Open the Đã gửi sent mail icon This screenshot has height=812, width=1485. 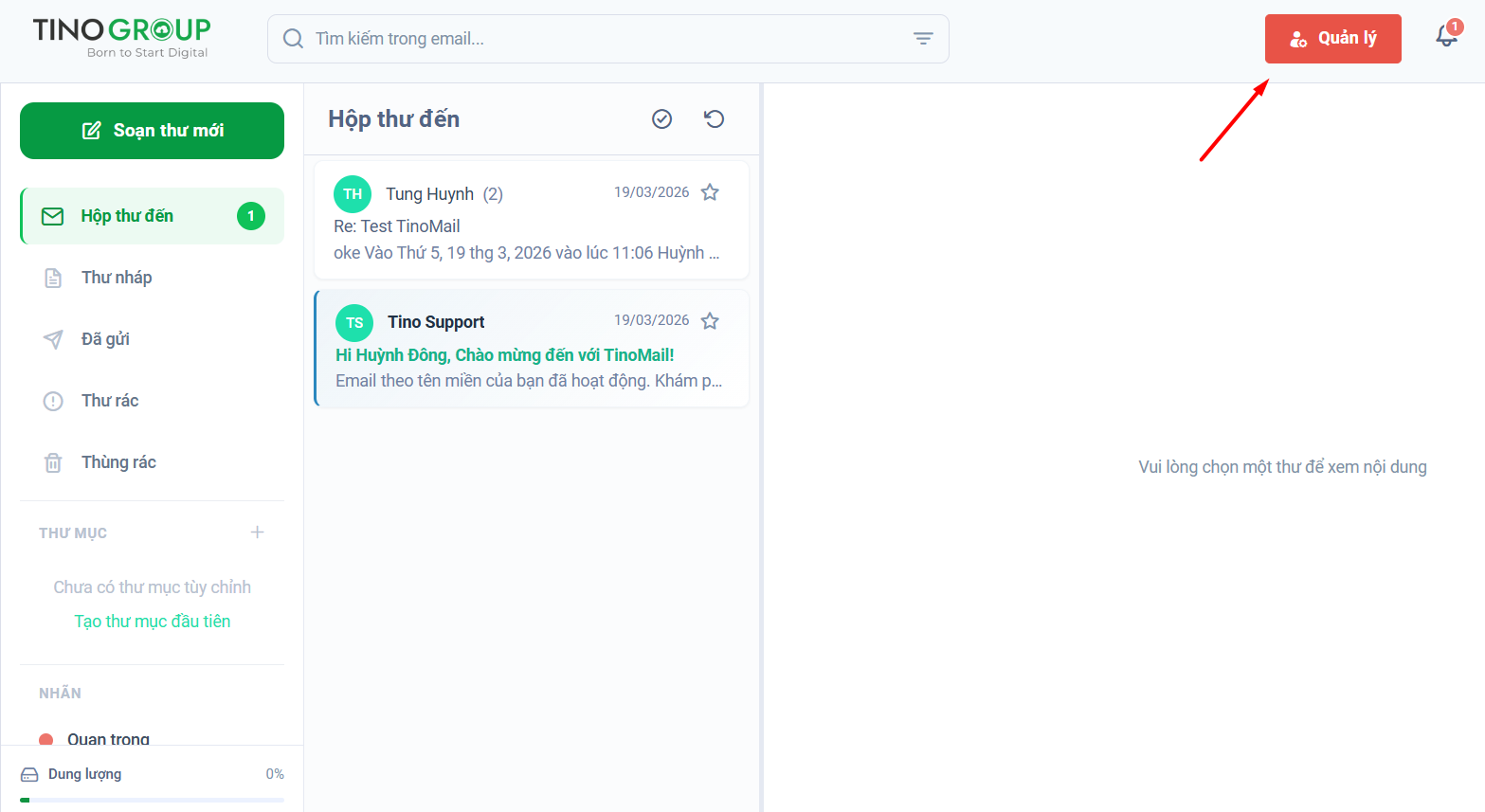53,338
